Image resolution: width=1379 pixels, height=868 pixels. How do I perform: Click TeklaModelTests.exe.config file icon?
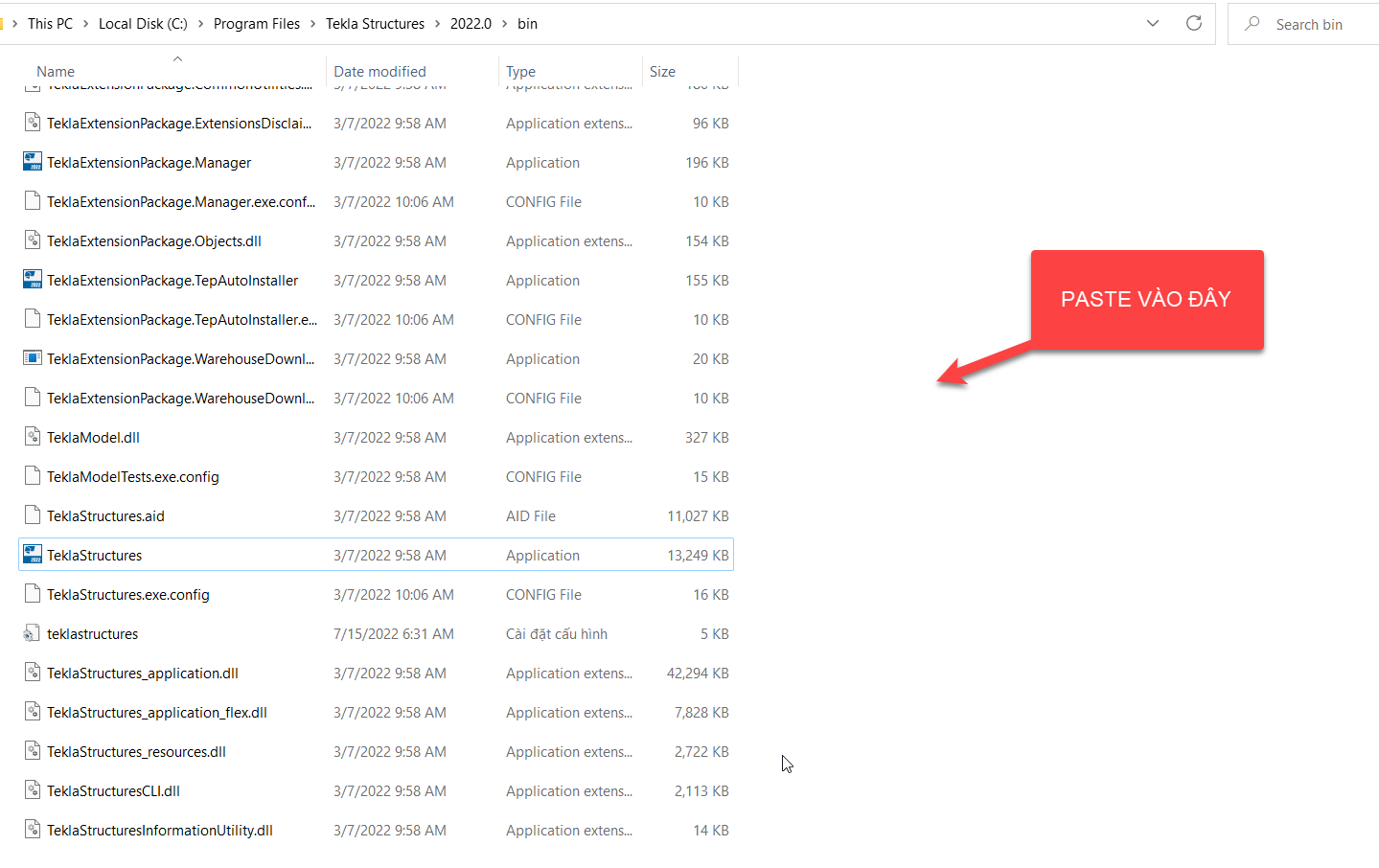(x=33, y=476)
